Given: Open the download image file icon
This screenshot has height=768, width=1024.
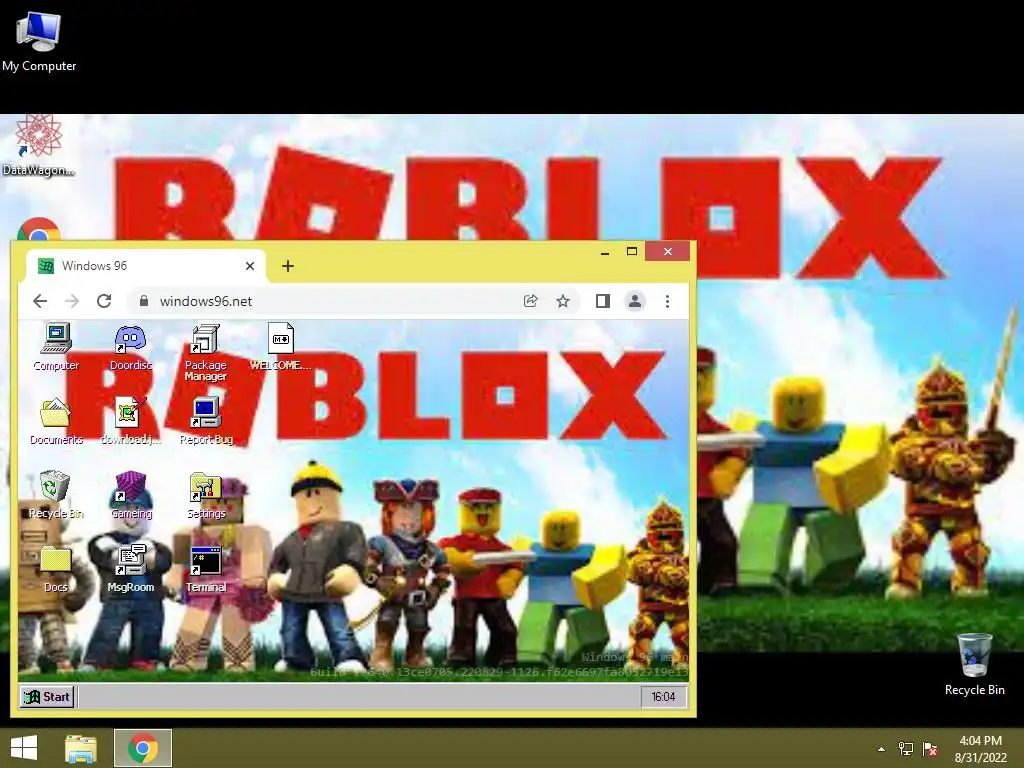Looking at the screenshot, I should tap(131, 421).
